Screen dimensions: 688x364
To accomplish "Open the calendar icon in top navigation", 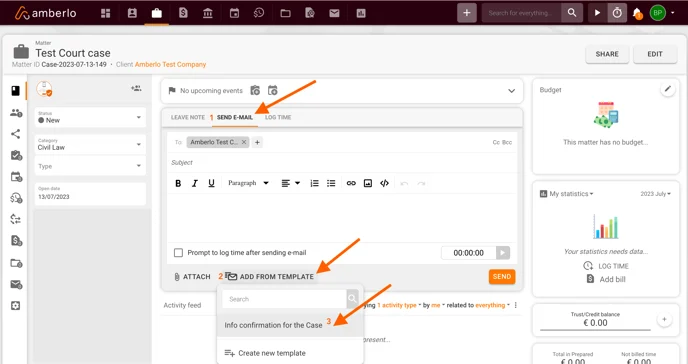I will point(234,13).
